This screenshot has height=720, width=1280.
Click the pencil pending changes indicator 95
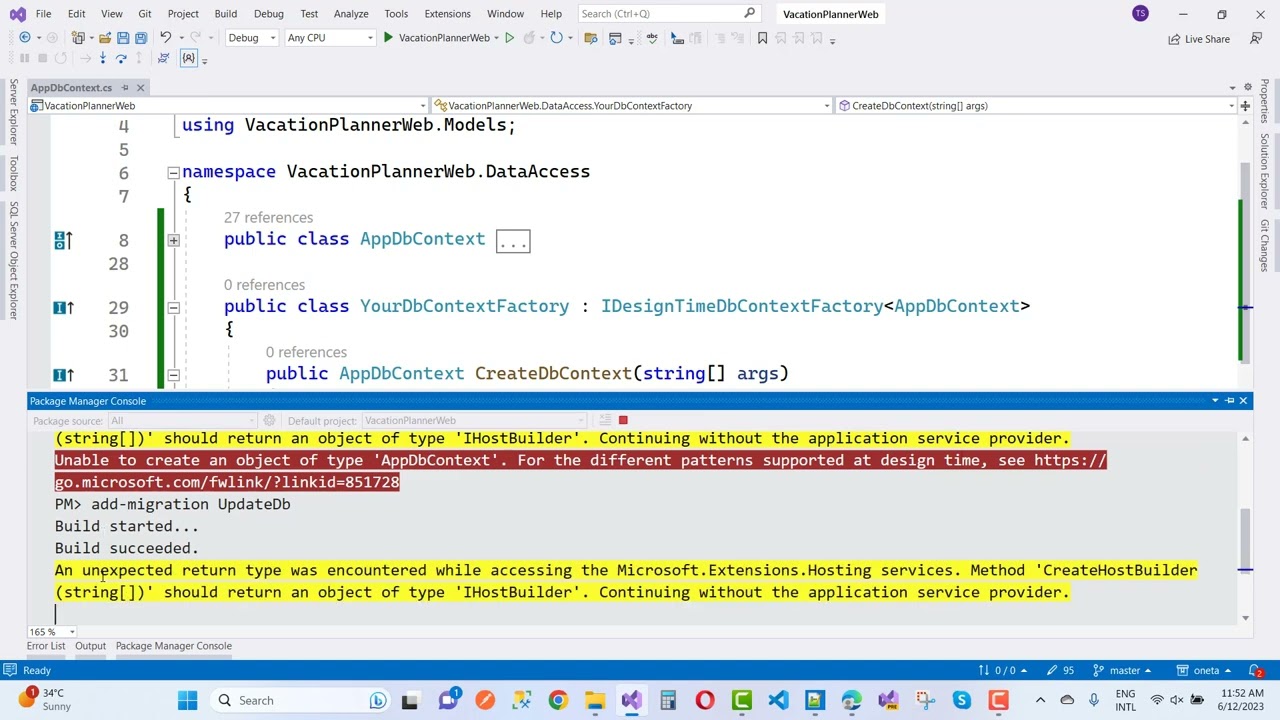click(x=1062, y=670)
